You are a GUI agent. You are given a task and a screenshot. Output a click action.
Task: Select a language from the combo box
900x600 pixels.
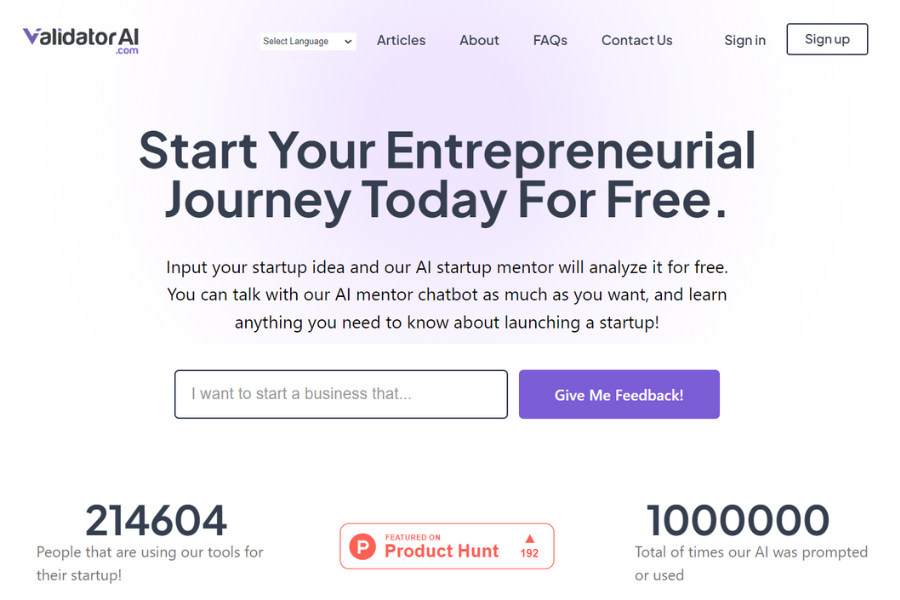click(x=307, y=41)
